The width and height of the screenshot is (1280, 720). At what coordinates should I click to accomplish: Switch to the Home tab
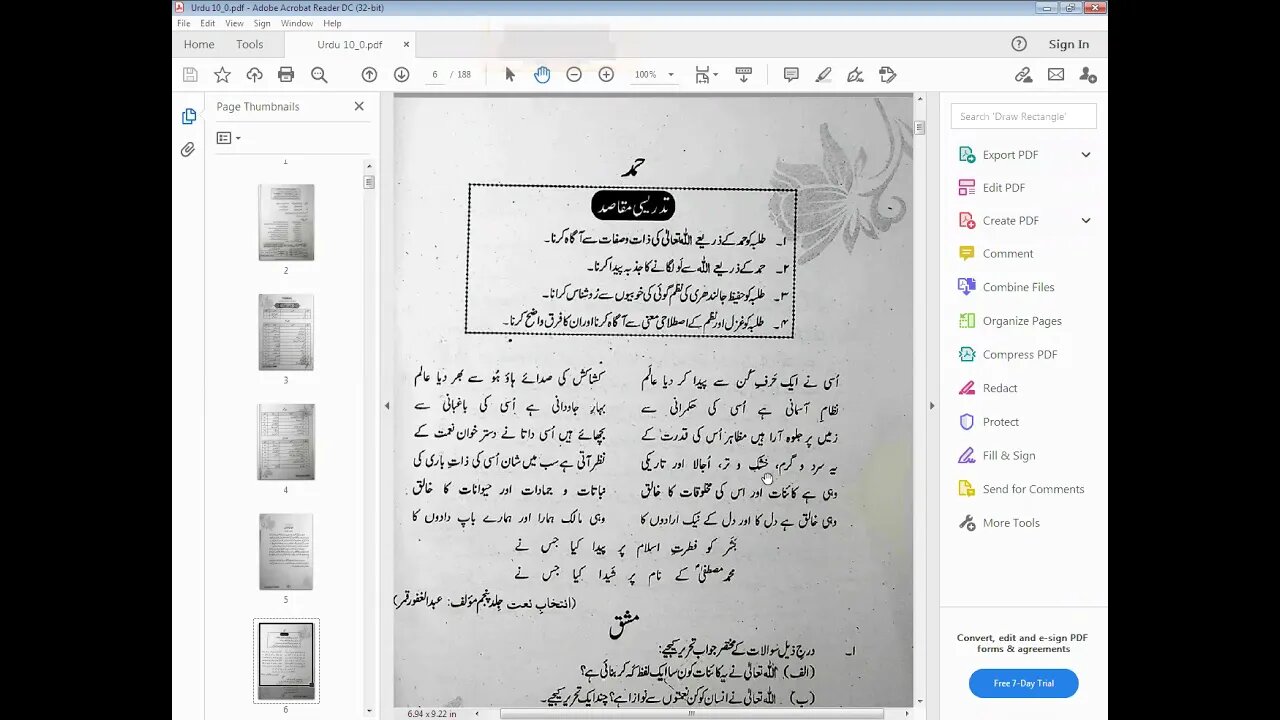point(199,44)
